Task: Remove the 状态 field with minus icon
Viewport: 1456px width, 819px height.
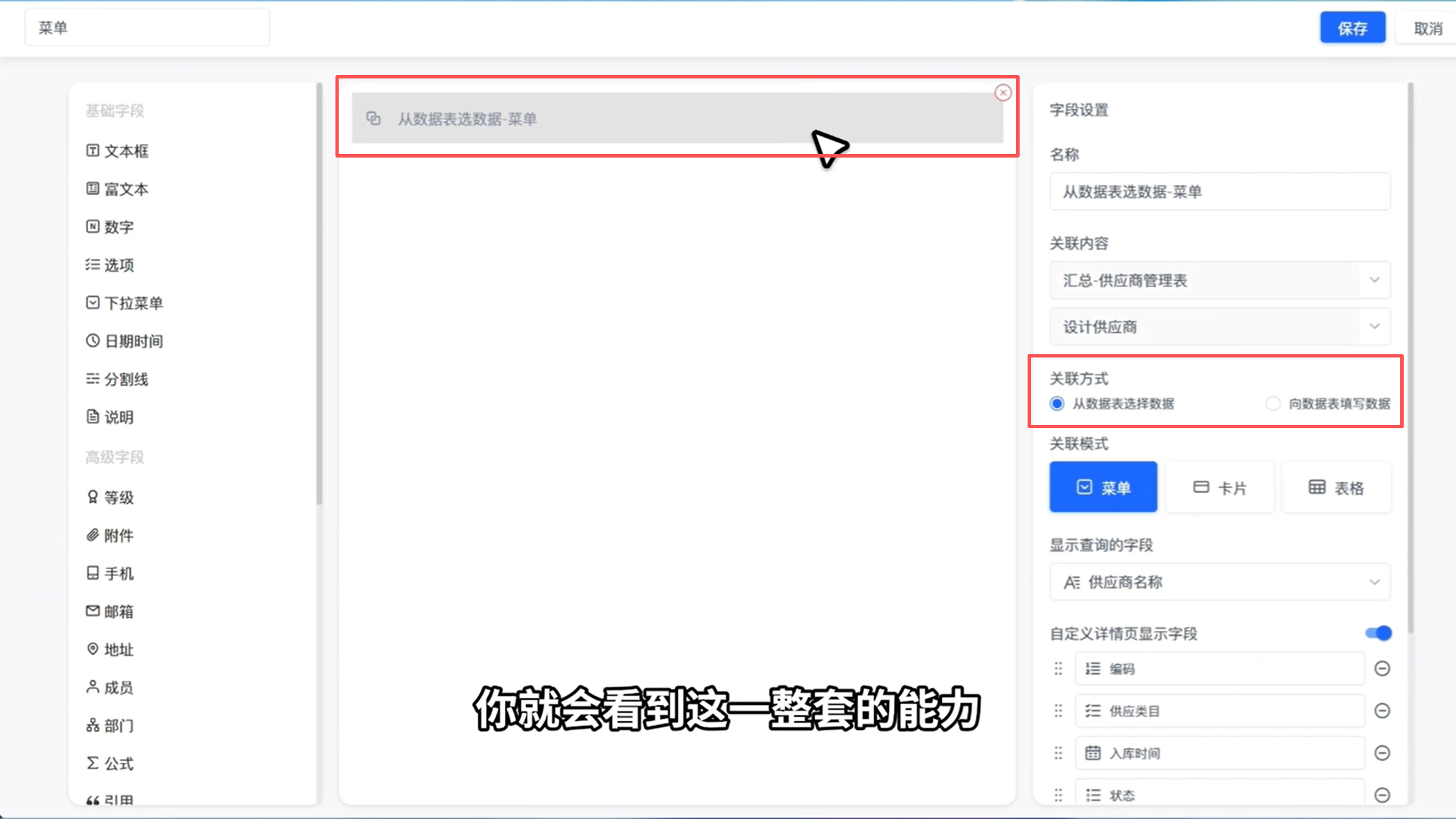Action: click(1382, 795)
